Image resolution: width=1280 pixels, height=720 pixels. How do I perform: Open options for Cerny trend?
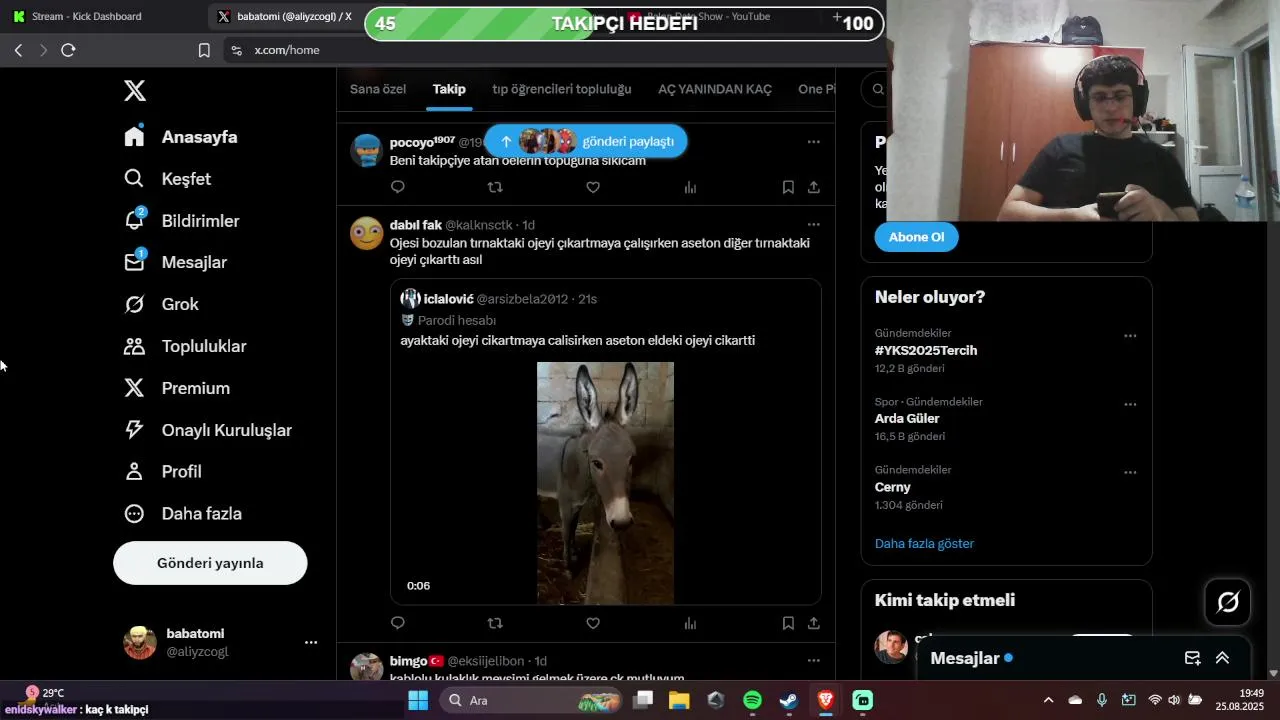click(x=1130, y=472)
